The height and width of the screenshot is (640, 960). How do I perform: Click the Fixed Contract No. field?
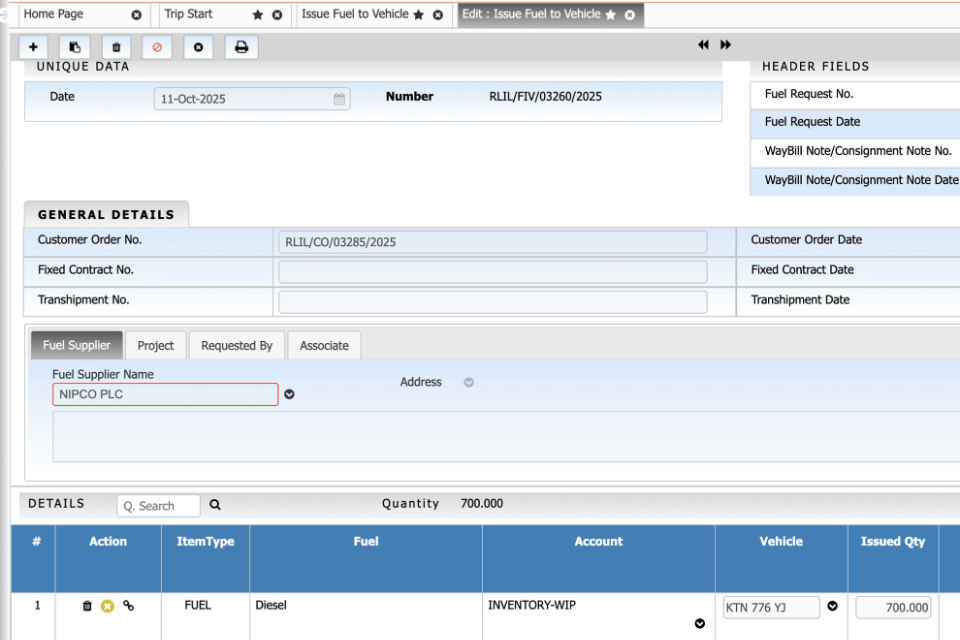pos(492,272)
